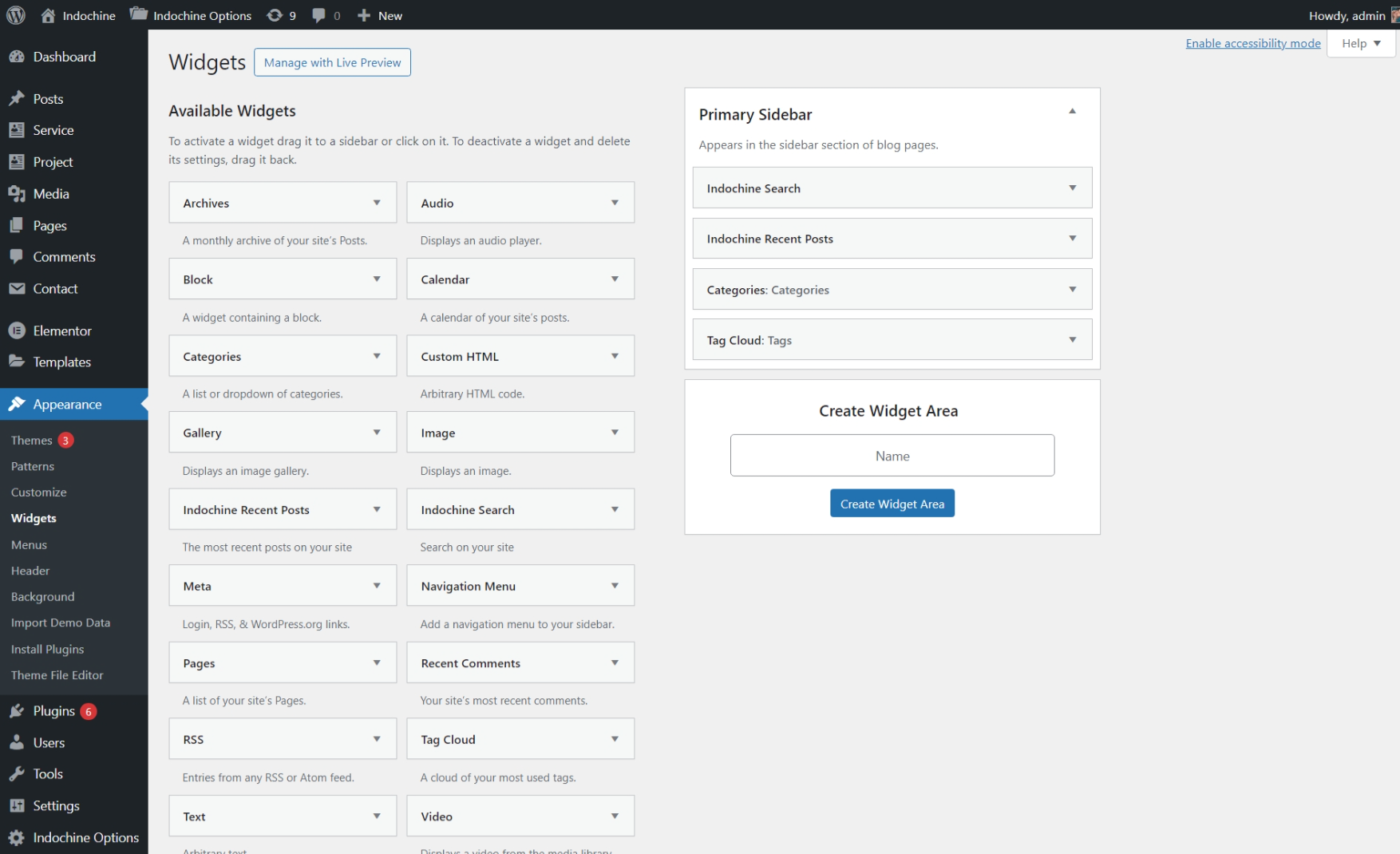This screenshot has height=854, width=1400.
Task: Open the updates icon showing 9
Action: 275,15
